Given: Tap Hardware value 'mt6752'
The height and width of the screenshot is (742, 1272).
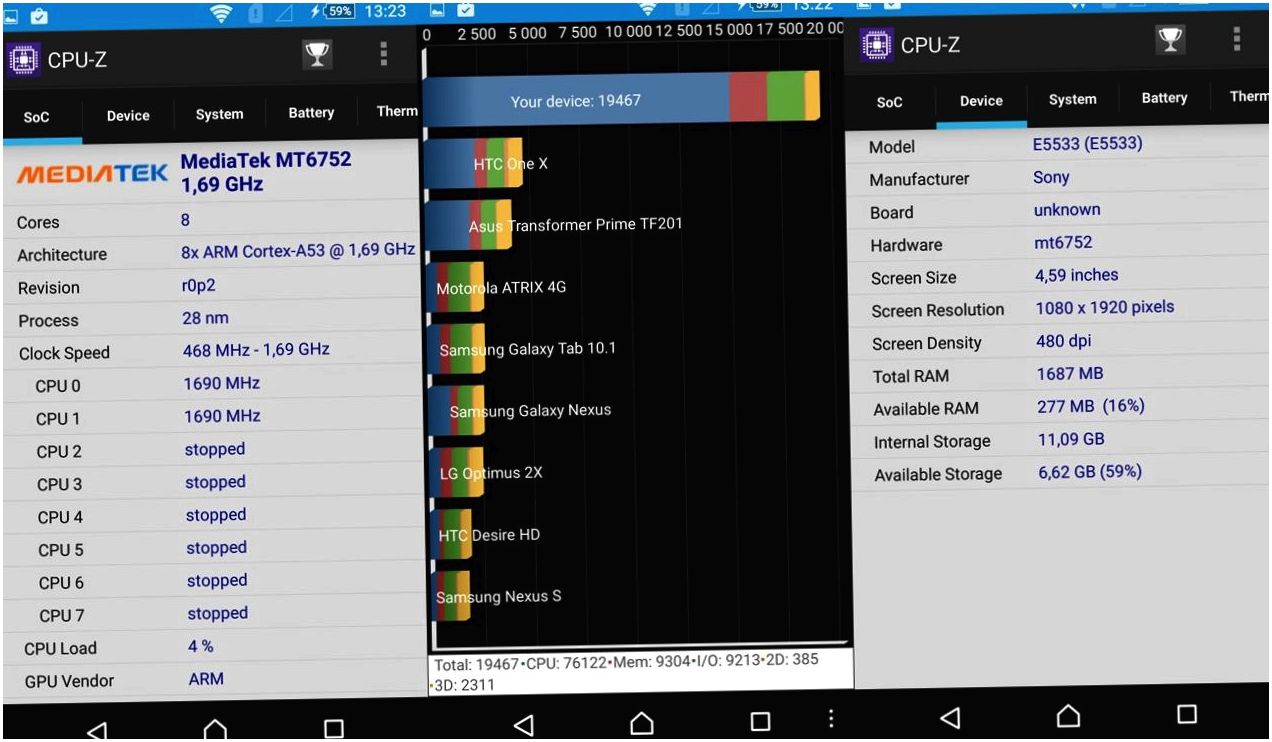Looking at the screenshot, I should [x=1063, y=242].
